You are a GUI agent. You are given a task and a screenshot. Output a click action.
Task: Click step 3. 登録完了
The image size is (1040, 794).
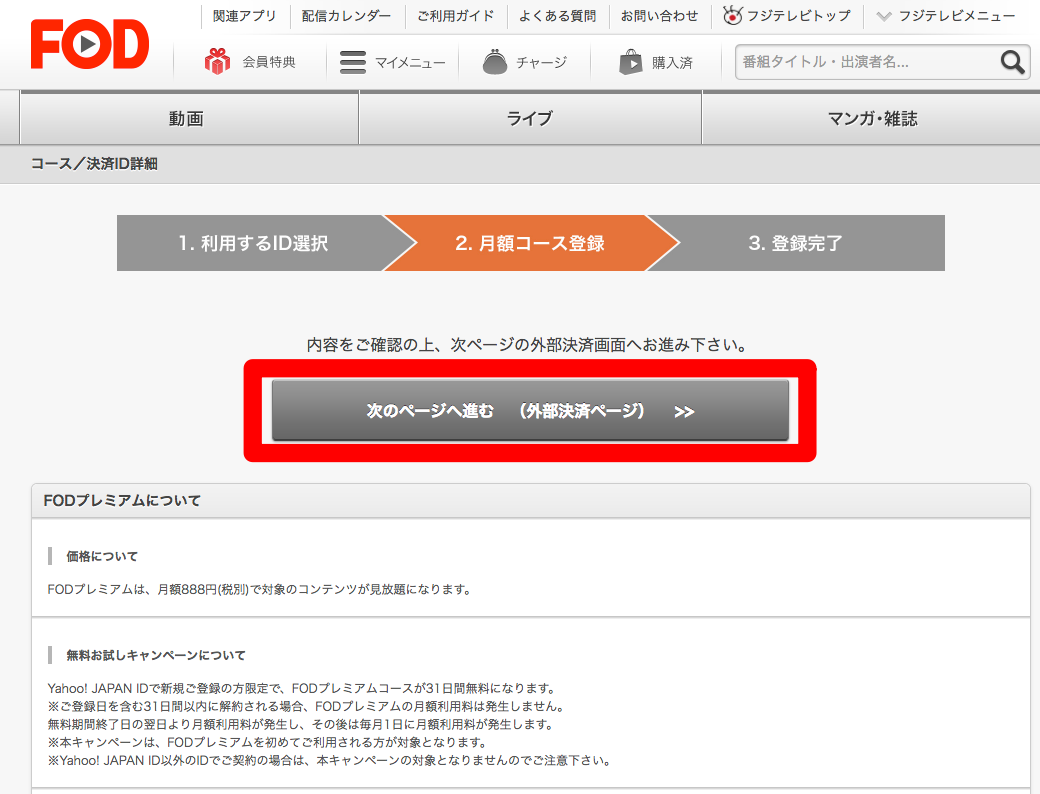[795, 243]
